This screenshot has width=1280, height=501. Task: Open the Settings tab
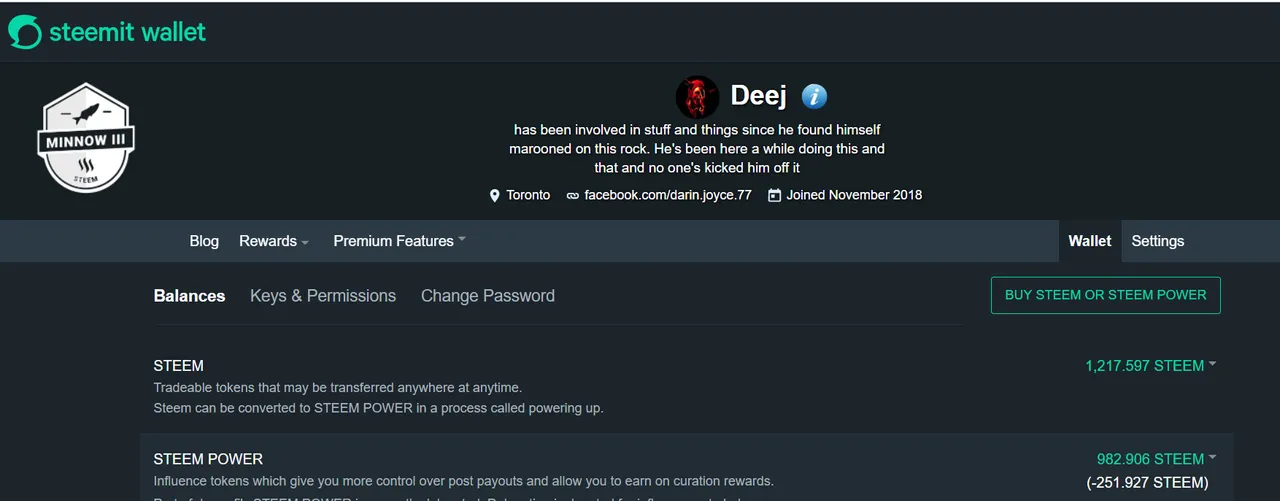pyautogui.click(x=1158, y=241)
